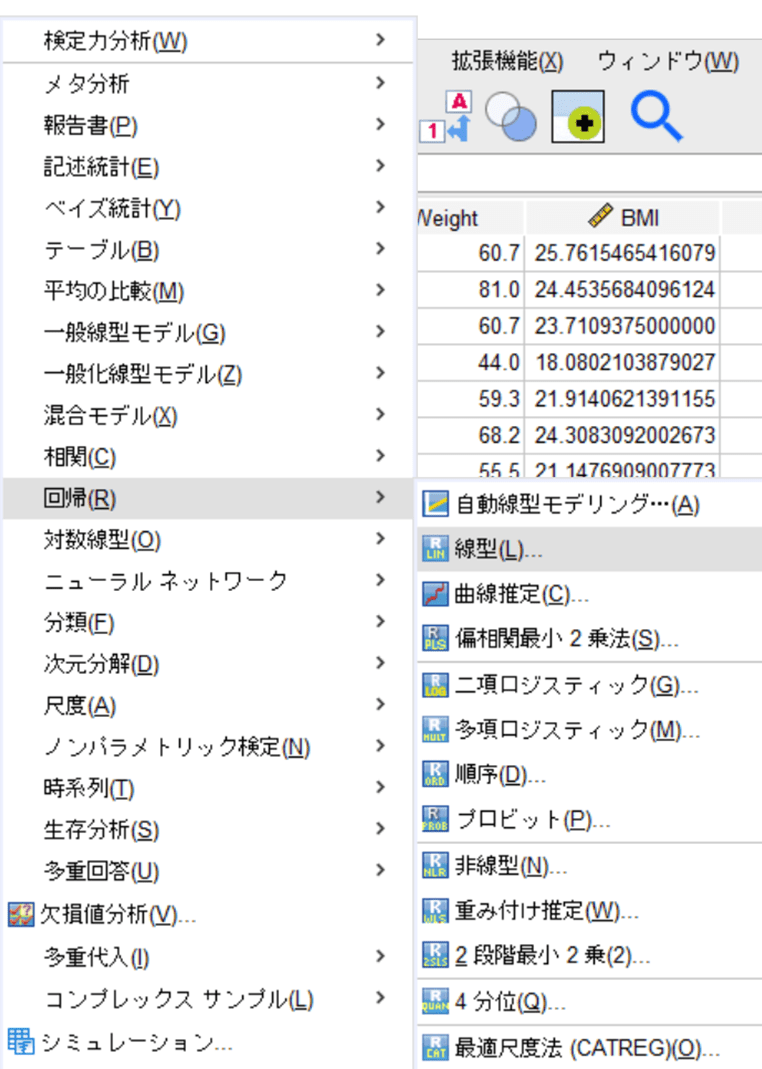Expand the メタ分析 submenu arrow

[x=380, y=82]
